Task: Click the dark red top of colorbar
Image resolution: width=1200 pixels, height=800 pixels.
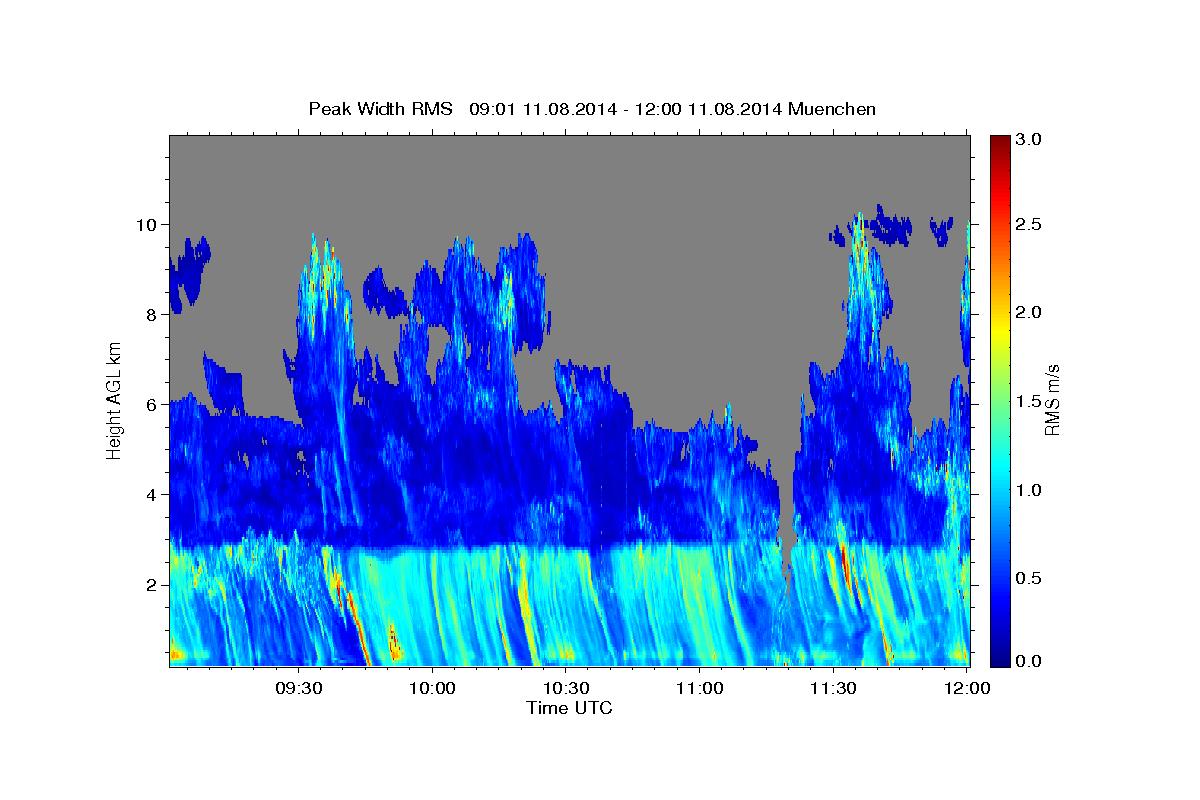Action: [999, 145]
